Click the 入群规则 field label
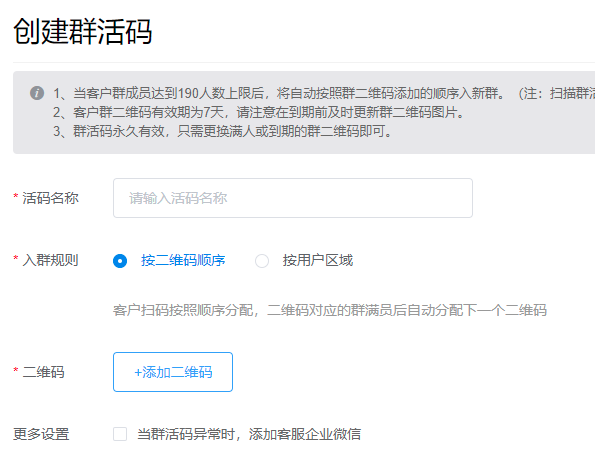Image resolution: width=595 pixels, height=476 pixels. pyautogui.click(x=50, y=260)
